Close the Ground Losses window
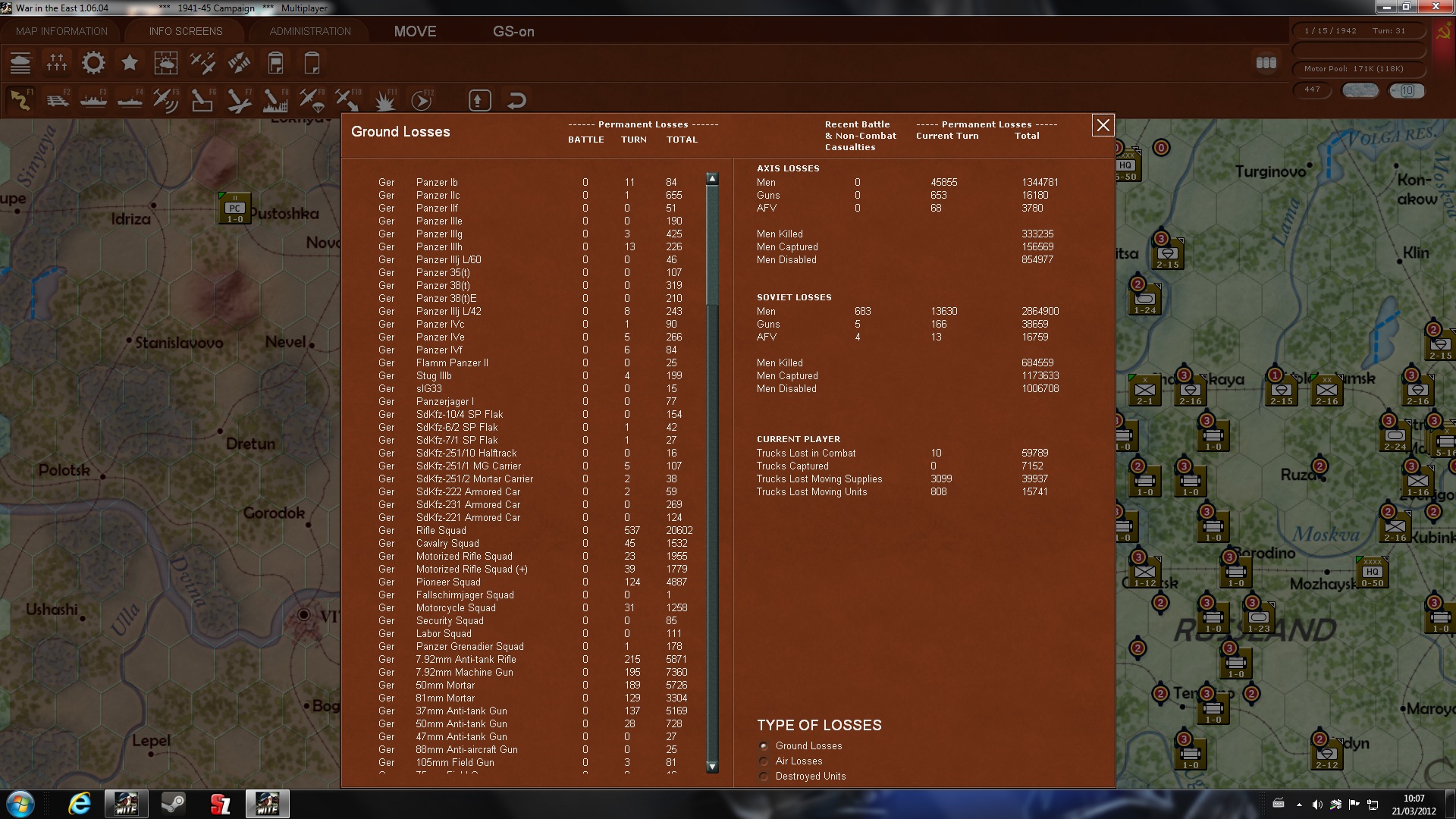Viewport: 1456px width, 819px height. [x=1103, y=125]
